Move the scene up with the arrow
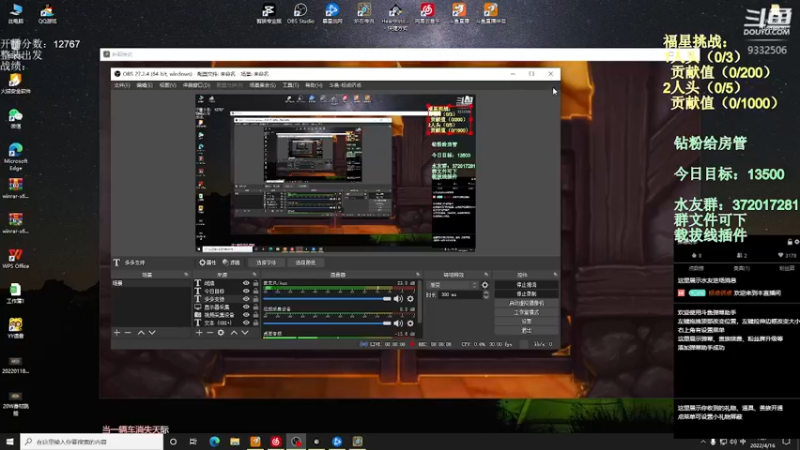 pos(141,333)
